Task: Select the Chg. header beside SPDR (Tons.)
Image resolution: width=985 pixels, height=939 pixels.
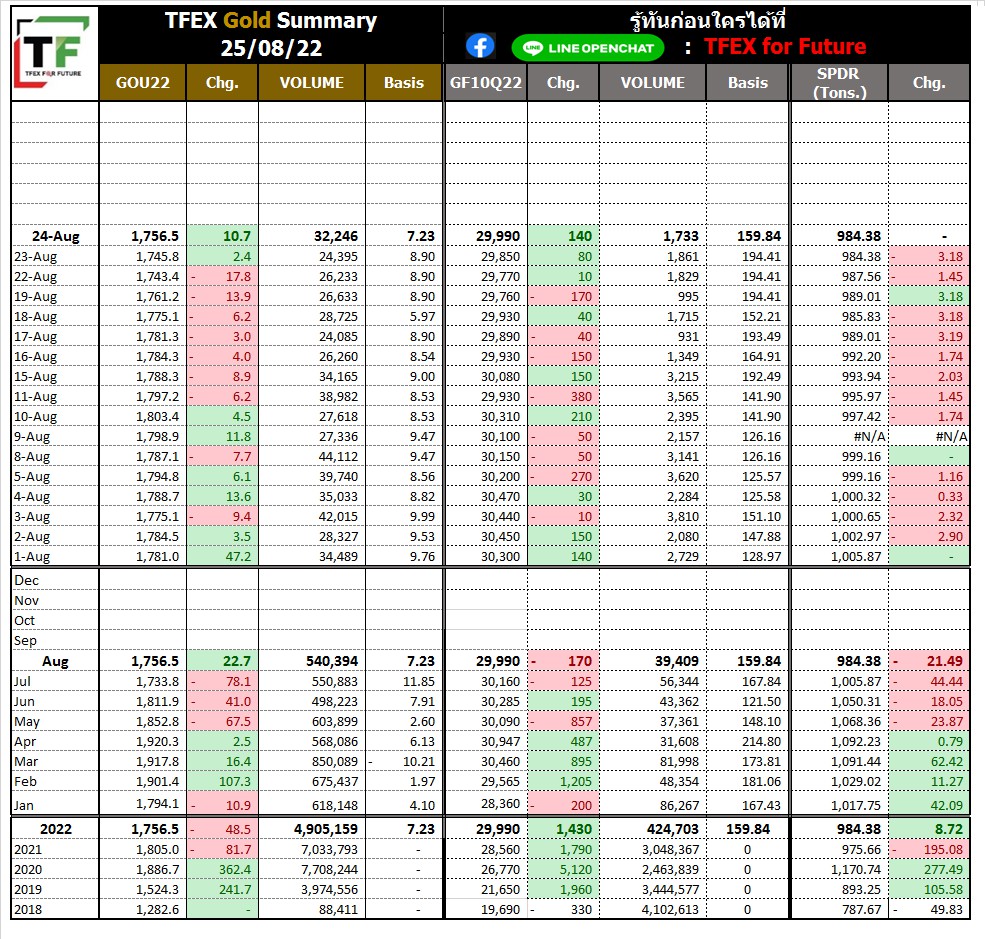Action: coord(929,82)
